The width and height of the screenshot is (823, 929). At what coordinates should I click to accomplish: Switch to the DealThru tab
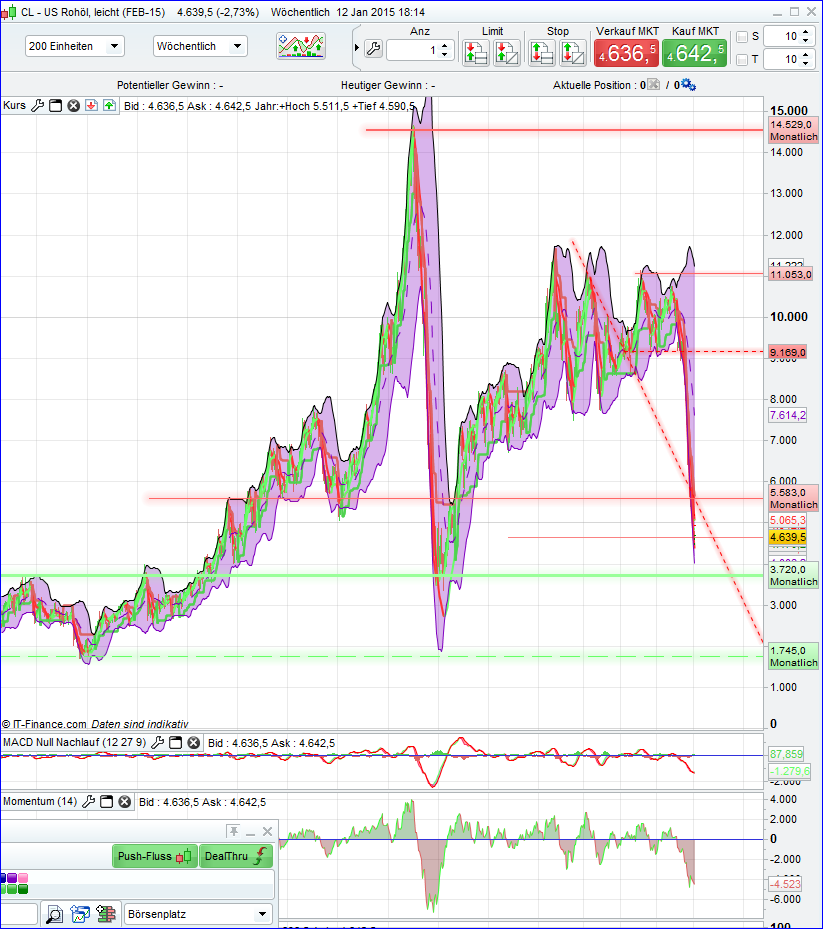(x=236, y=856)
